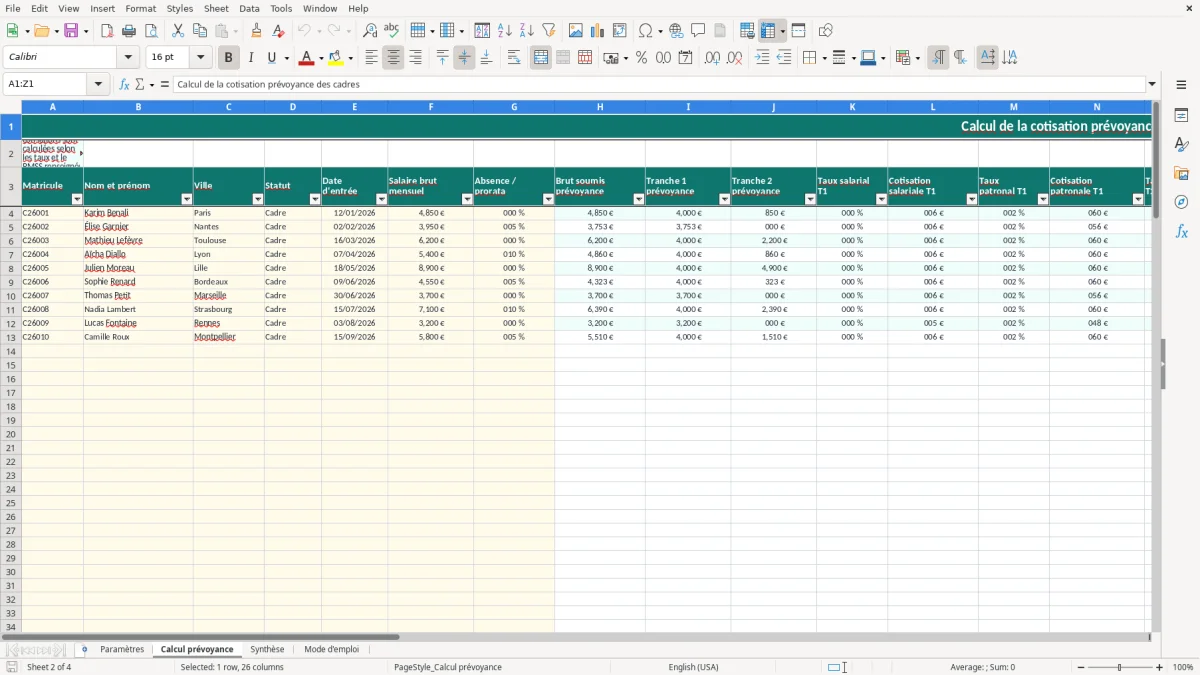Open the Font Color palette dropdown arrow
This screenshot has height=675, width=1200.
pos(320,58)
